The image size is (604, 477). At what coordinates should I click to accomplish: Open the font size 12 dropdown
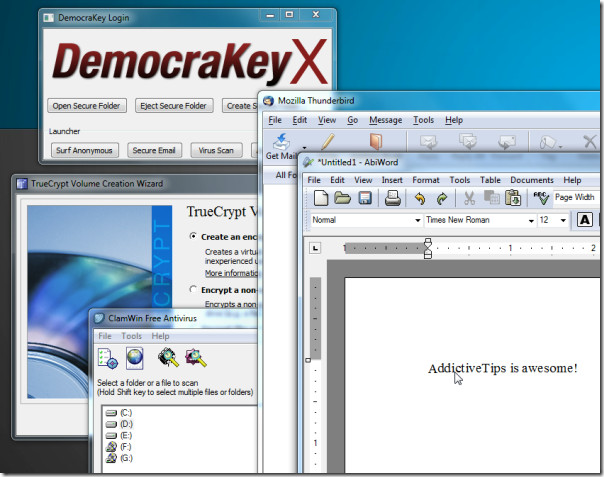tap(563, 220)
